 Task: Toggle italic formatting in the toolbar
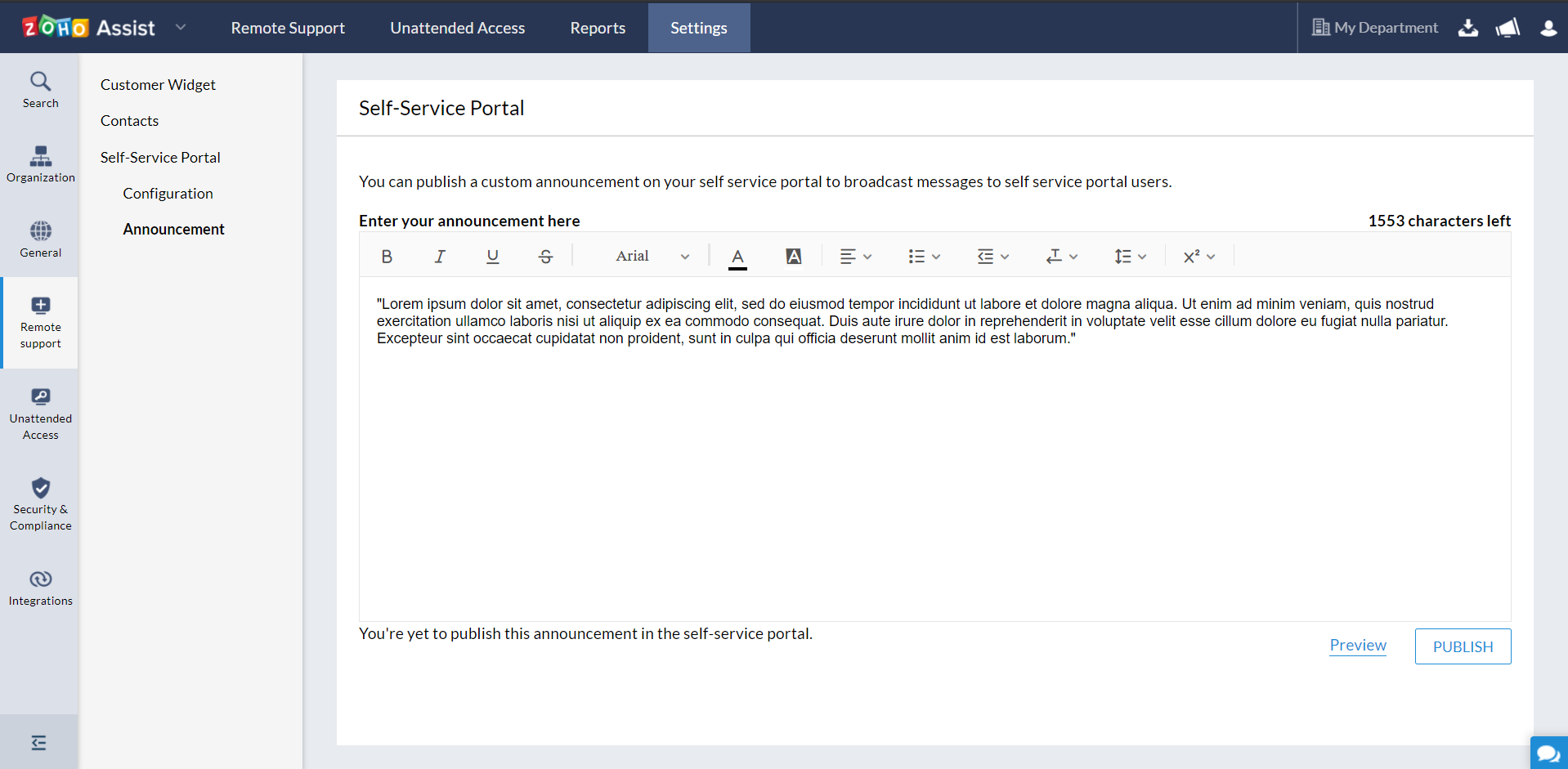coord(440,257)
